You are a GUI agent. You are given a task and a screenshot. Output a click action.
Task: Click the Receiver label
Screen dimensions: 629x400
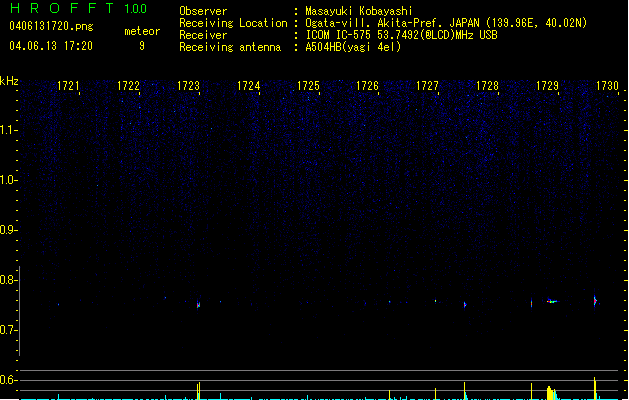click(203, 35)
